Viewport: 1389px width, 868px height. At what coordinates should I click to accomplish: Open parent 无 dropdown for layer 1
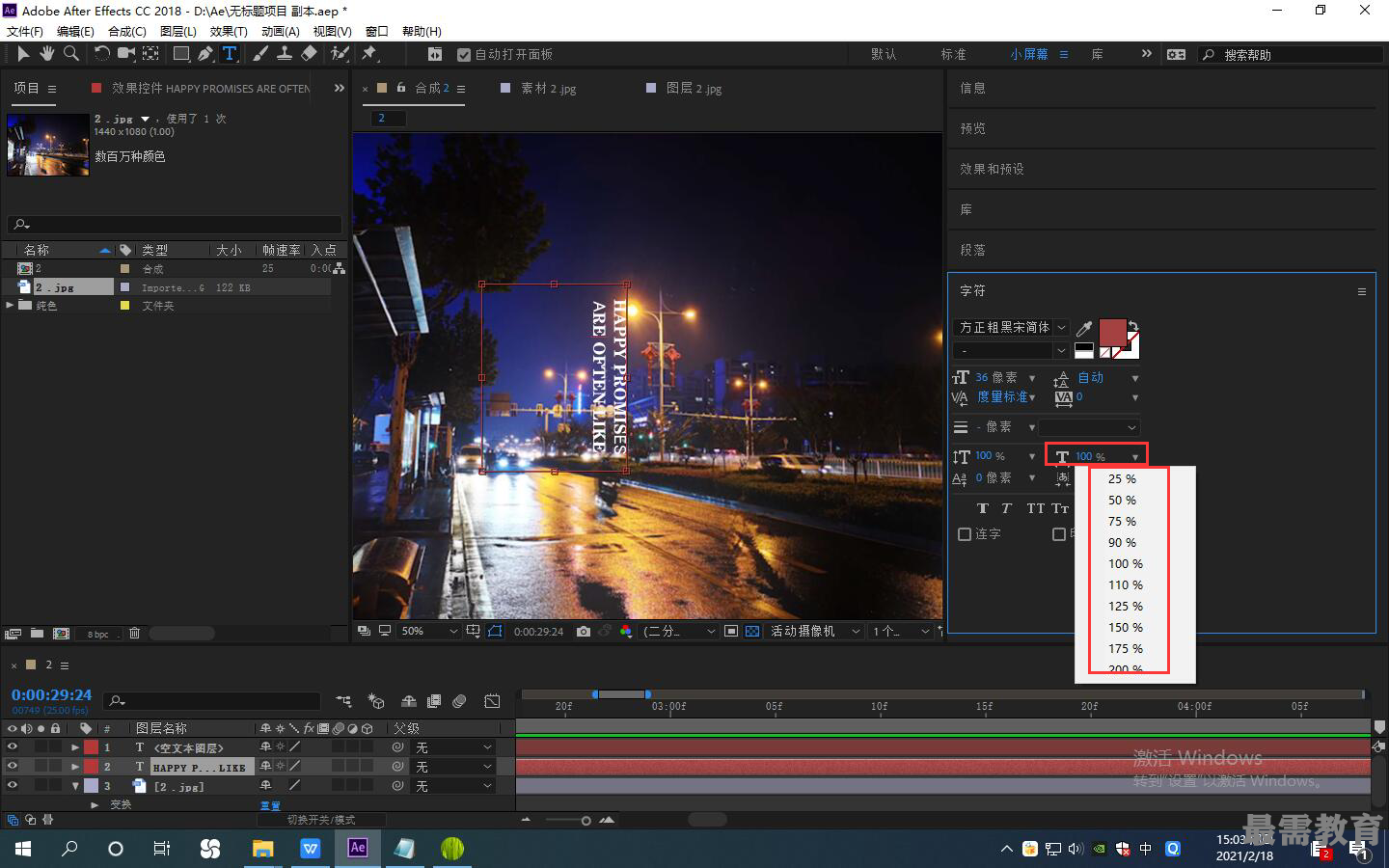click(453, 747)
